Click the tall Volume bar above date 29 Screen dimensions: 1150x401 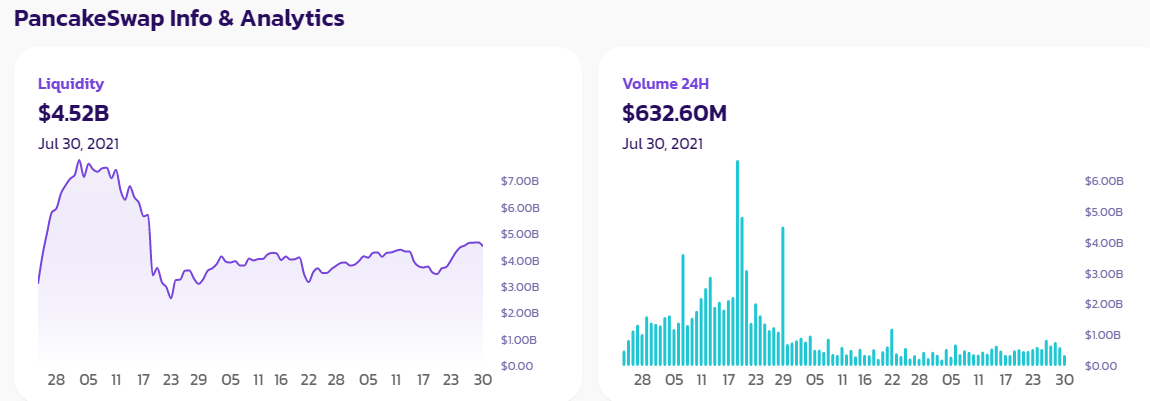pos(783,296)
